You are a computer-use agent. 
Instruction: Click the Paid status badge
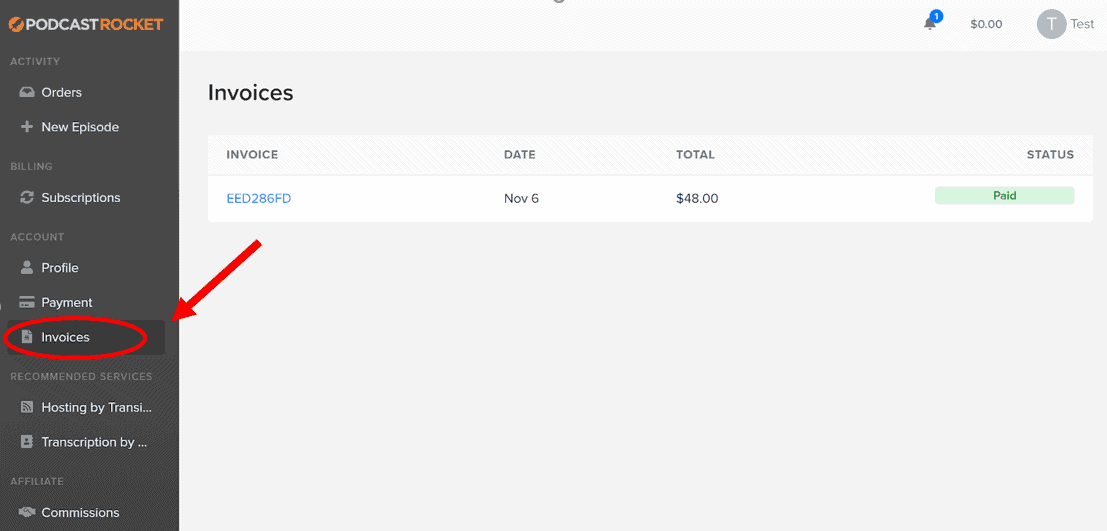coord(1004,196)
